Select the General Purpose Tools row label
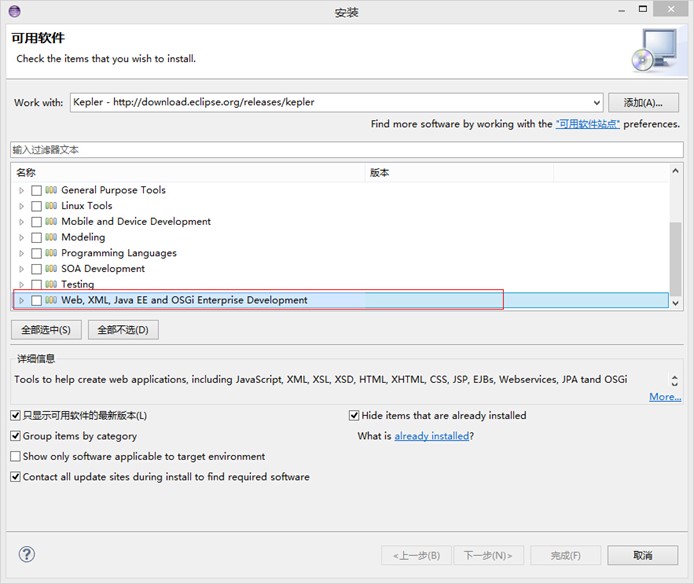 pyautogui.click(x=113, y=190)
